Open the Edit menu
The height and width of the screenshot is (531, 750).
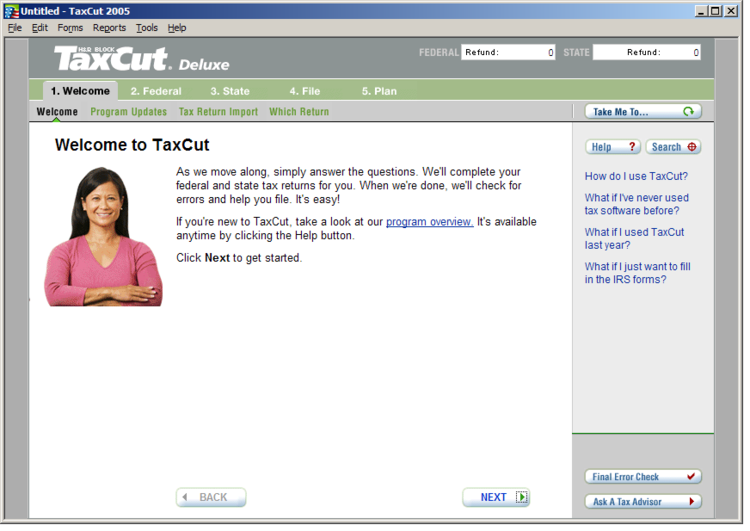coord(40,28)
